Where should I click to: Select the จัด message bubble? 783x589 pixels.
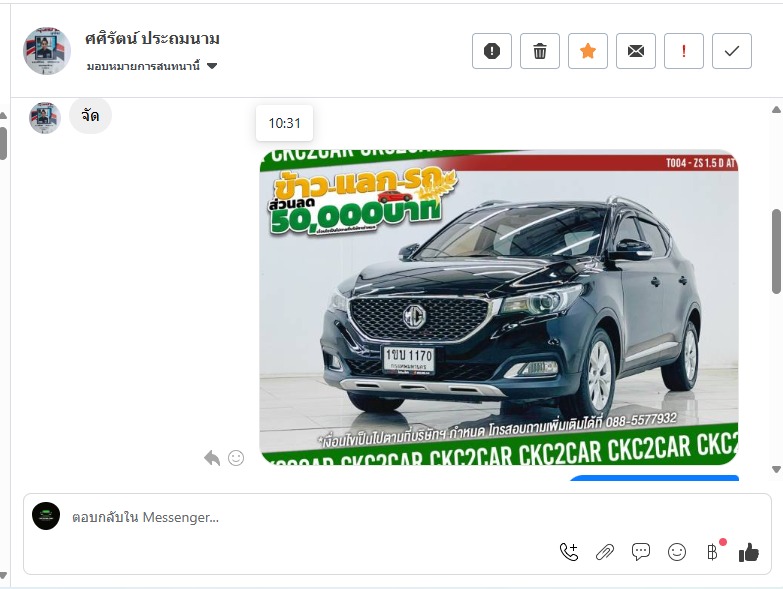(90, 116)
